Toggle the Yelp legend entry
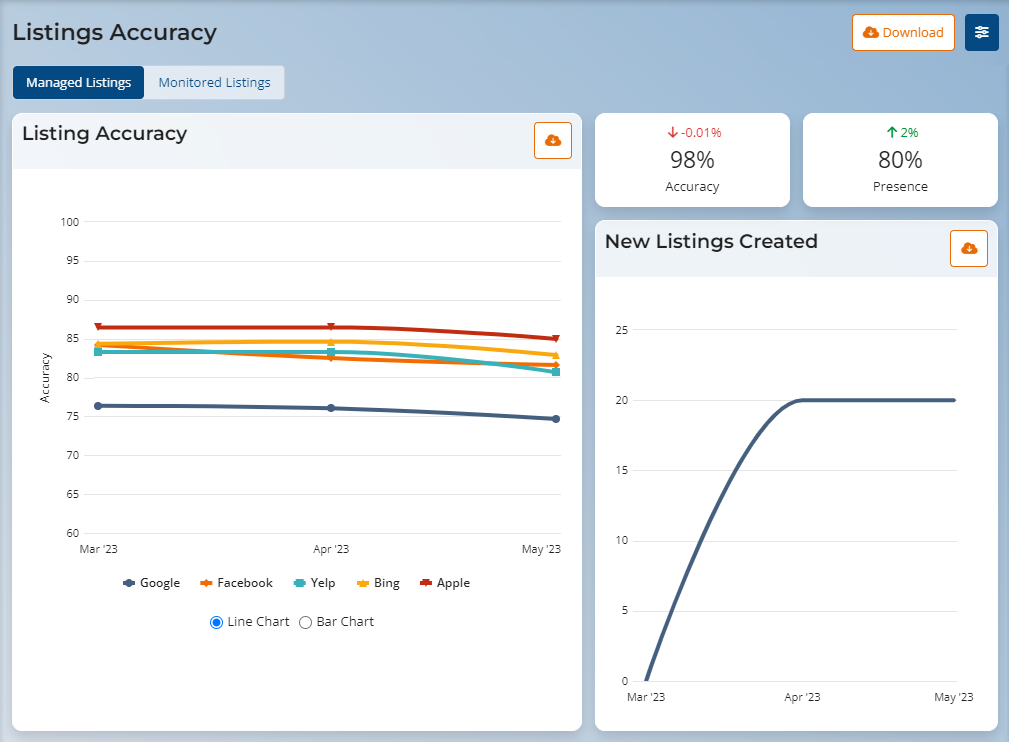The height and width of the screenshot is (742, 1009). pyautogui.click(x=314, y=583)
